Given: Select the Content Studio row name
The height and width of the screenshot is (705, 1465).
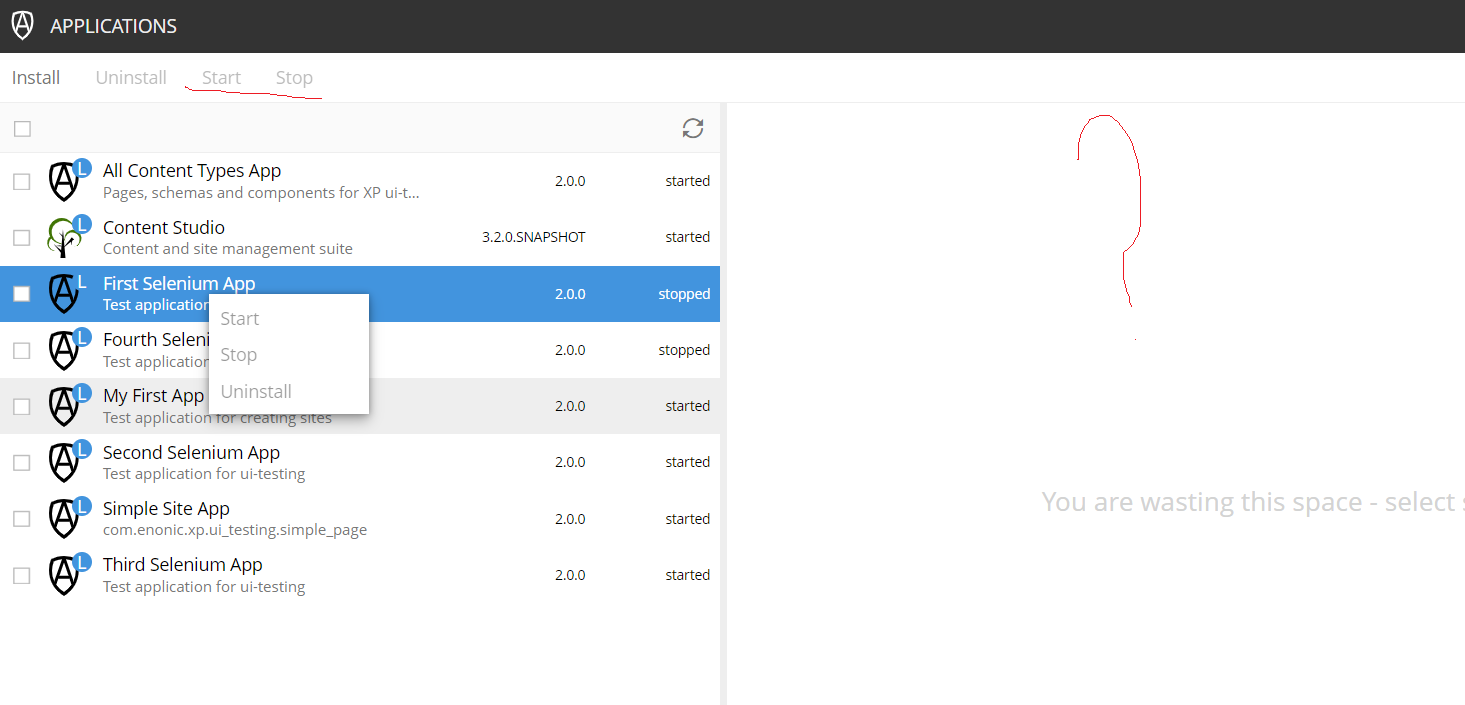Looking at the screenshot, I should [164, 227].
